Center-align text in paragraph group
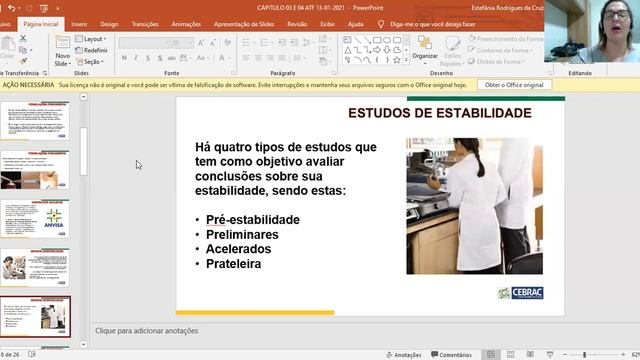The height and width of the screenshot is (360, 640). tap(258, 58)
